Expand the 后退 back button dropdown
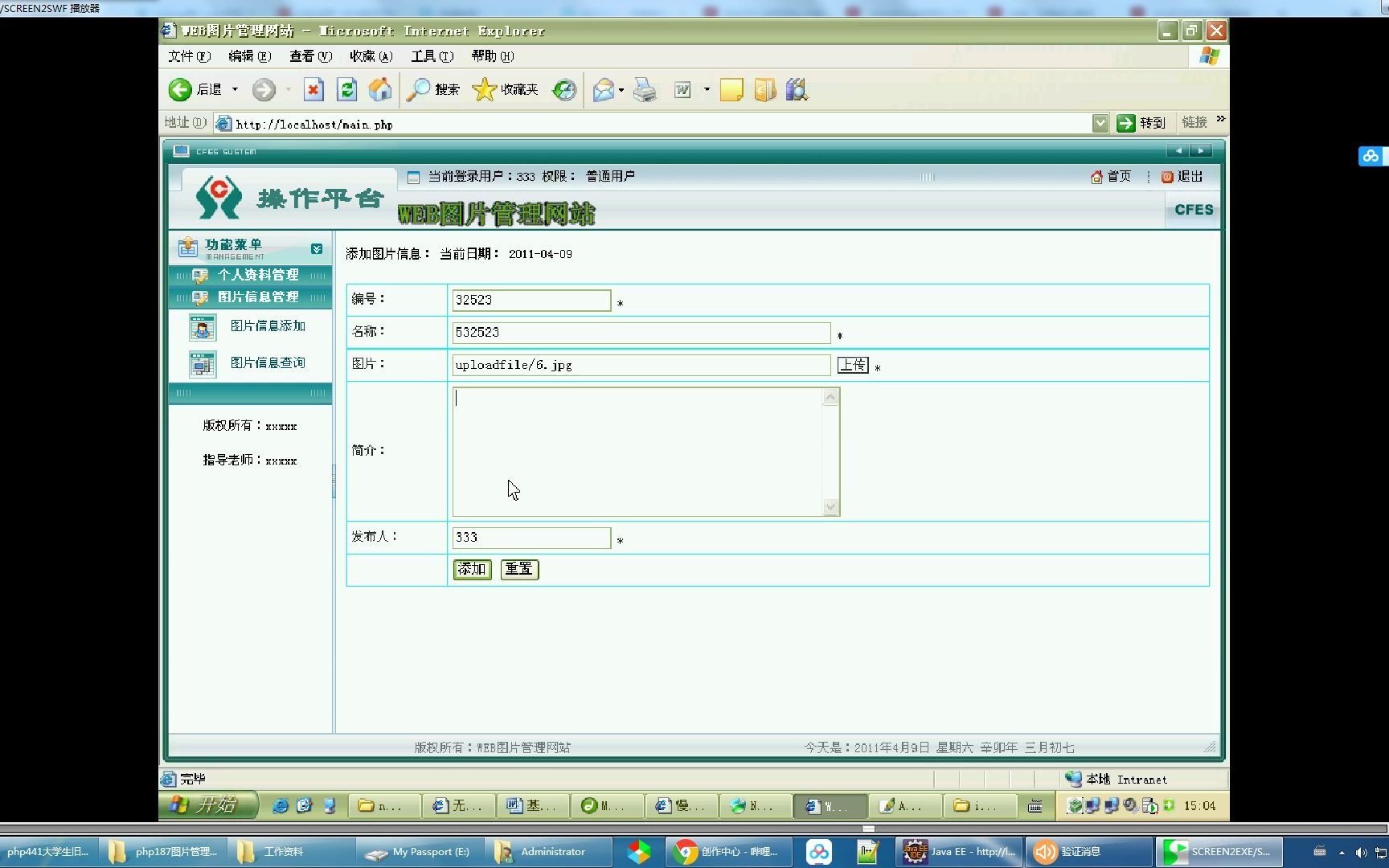Screen dimensions: 1389x868 (x=236, y=89)
